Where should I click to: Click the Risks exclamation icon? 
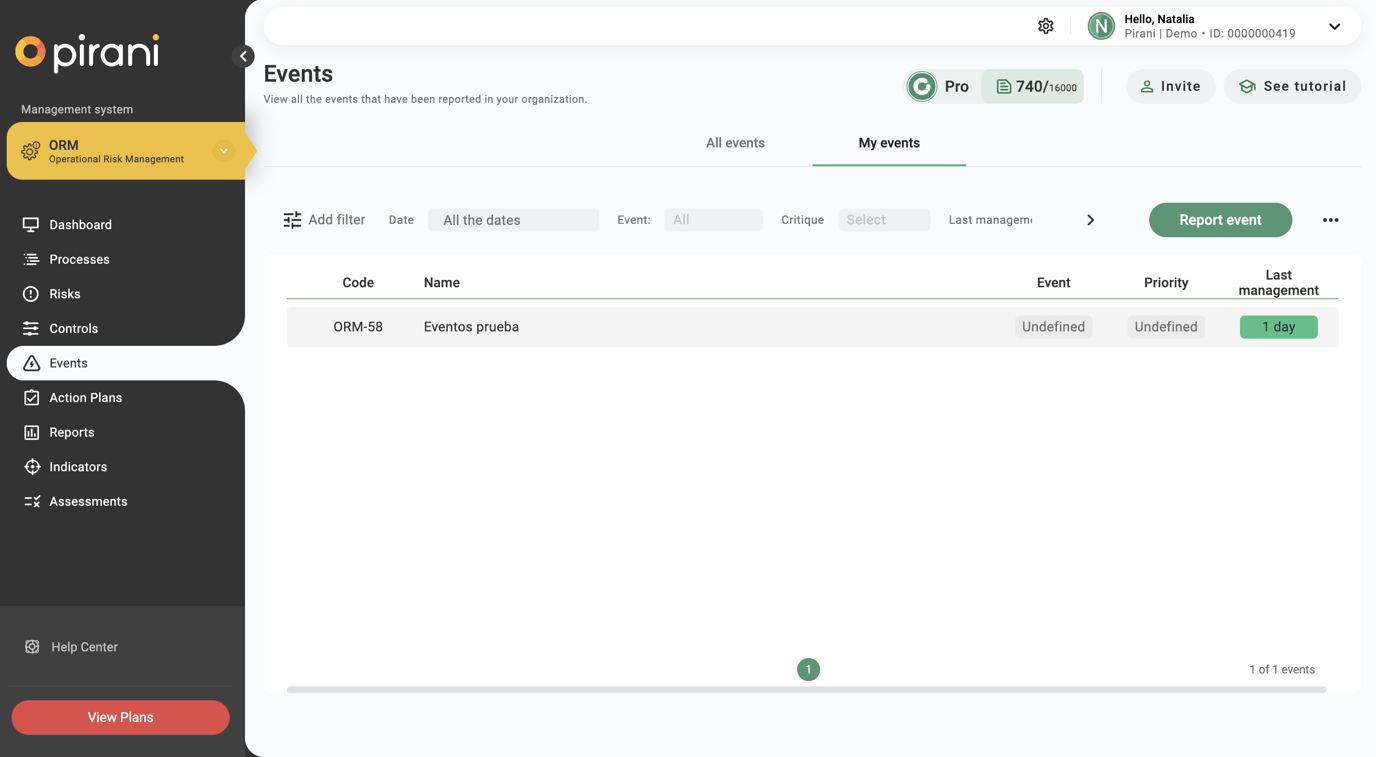(31, 294)
